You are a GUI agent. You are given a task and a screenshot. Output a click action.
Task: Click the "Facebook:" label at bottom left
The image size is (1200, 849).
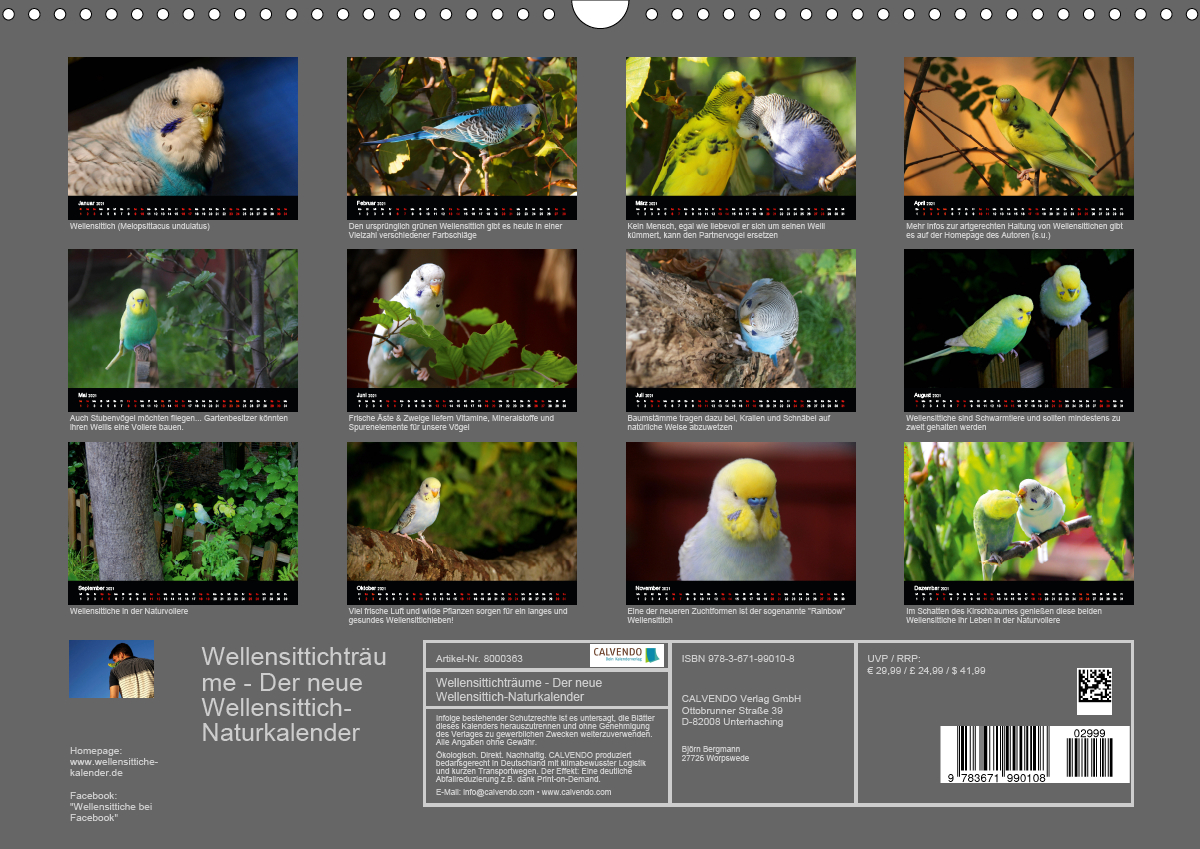point(94,795)
